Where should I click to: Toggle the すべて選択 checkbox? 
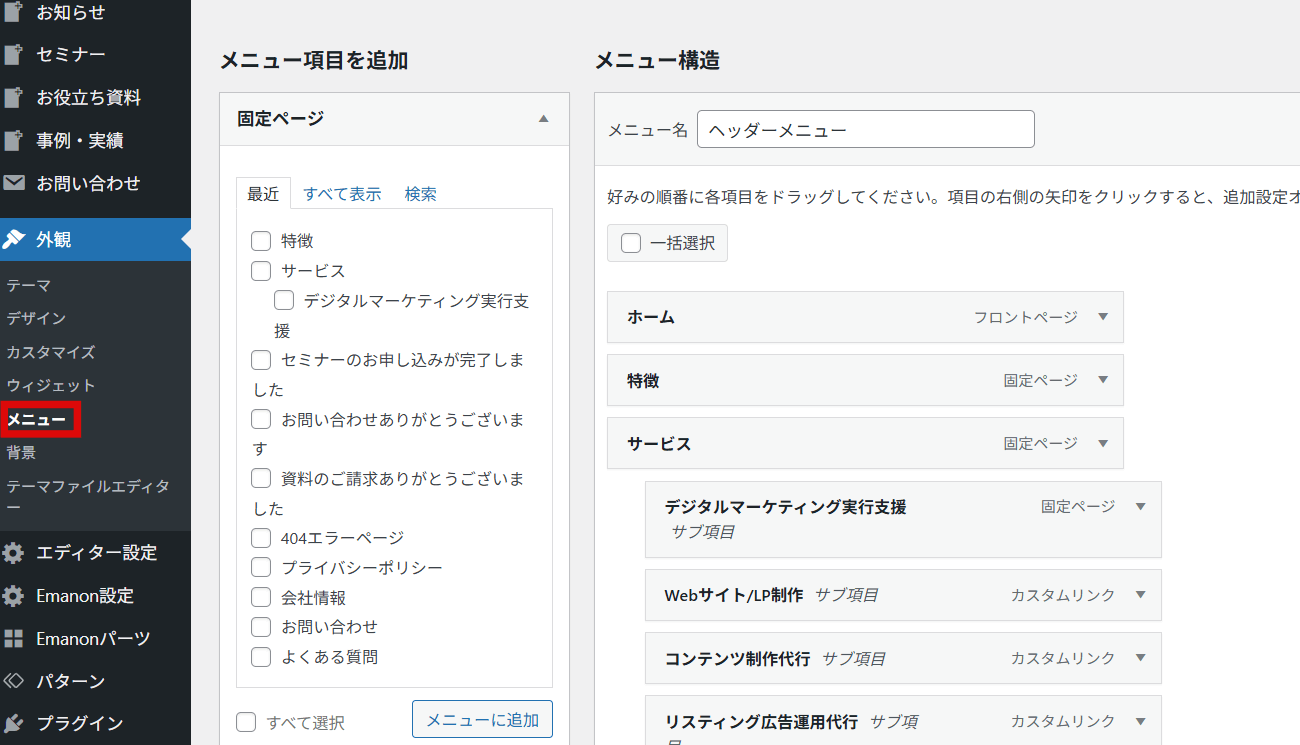pos(246,722)
